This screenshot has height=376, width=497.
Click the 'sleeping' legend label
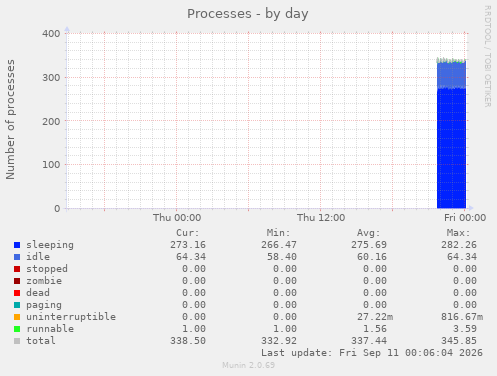(50, 245)
